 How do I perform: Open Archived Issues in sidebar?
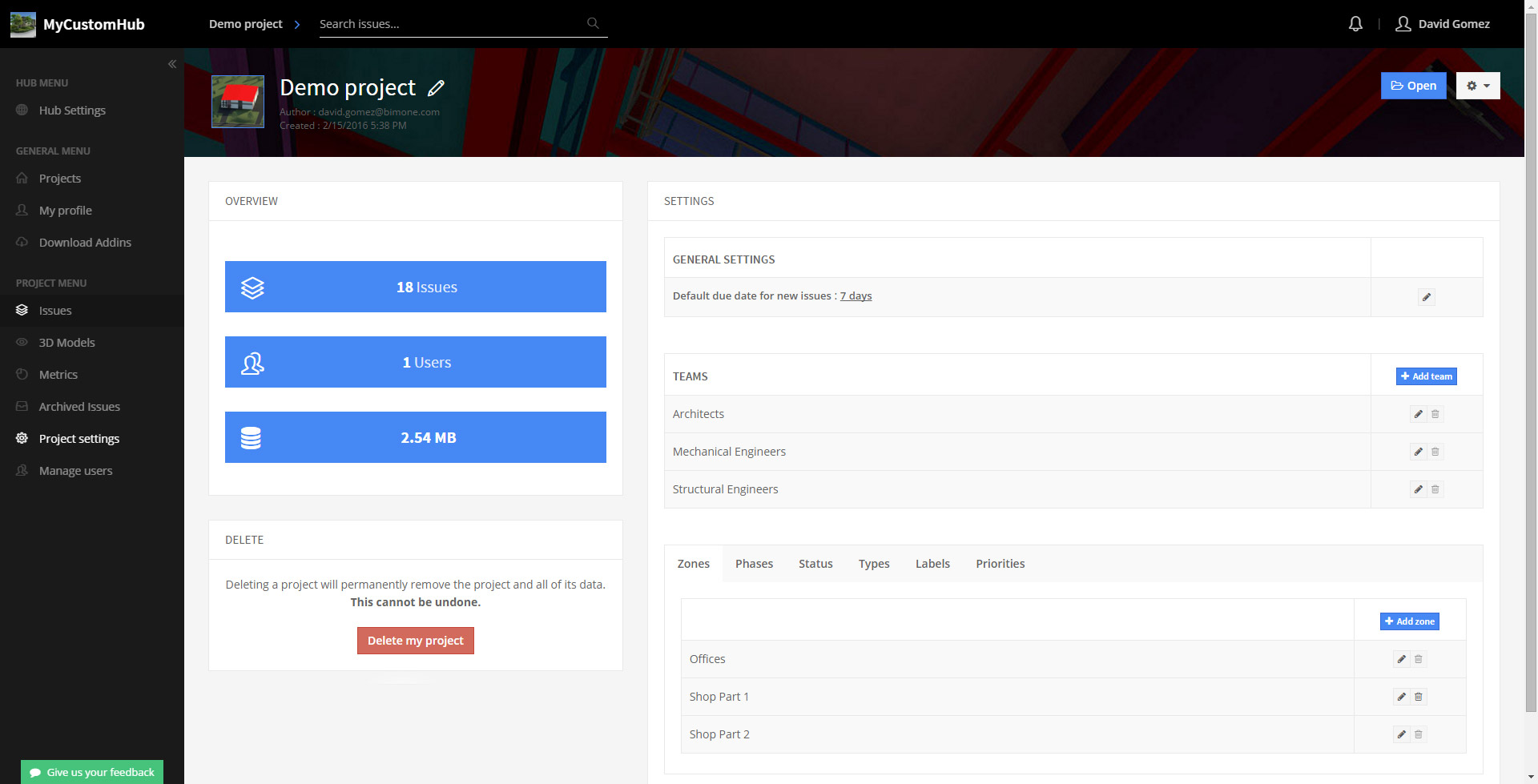tap(92, 407)
